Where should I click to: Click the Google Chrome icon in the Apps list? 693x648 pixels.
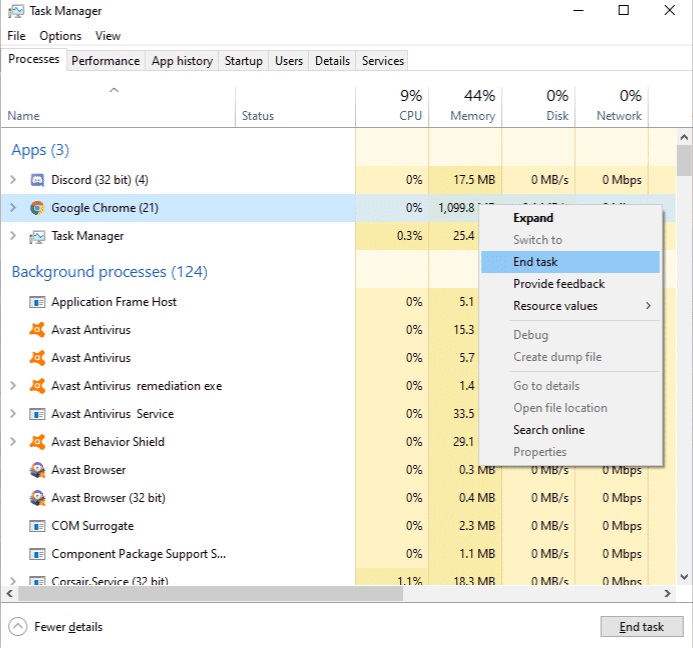tap(37, 208)
